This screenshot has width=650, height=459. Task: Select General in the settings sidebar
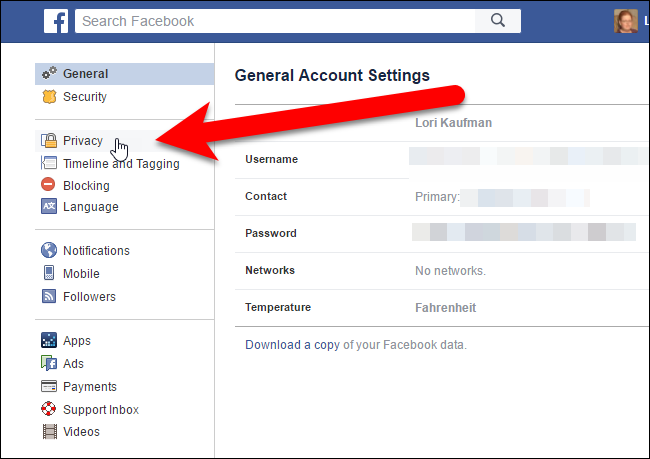point(85,74)
